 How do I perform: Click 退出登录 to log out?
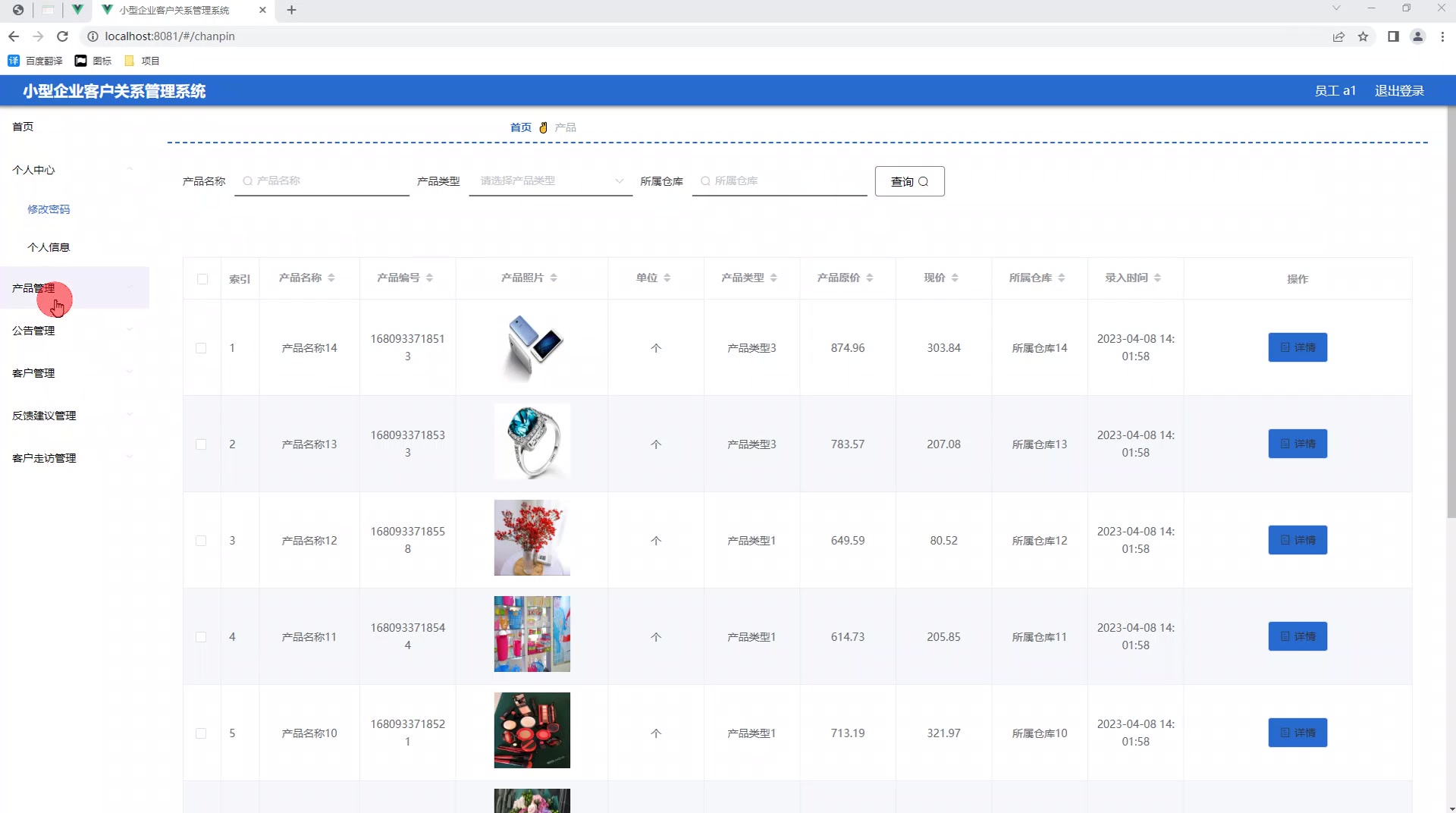[x=1399, y=90]
